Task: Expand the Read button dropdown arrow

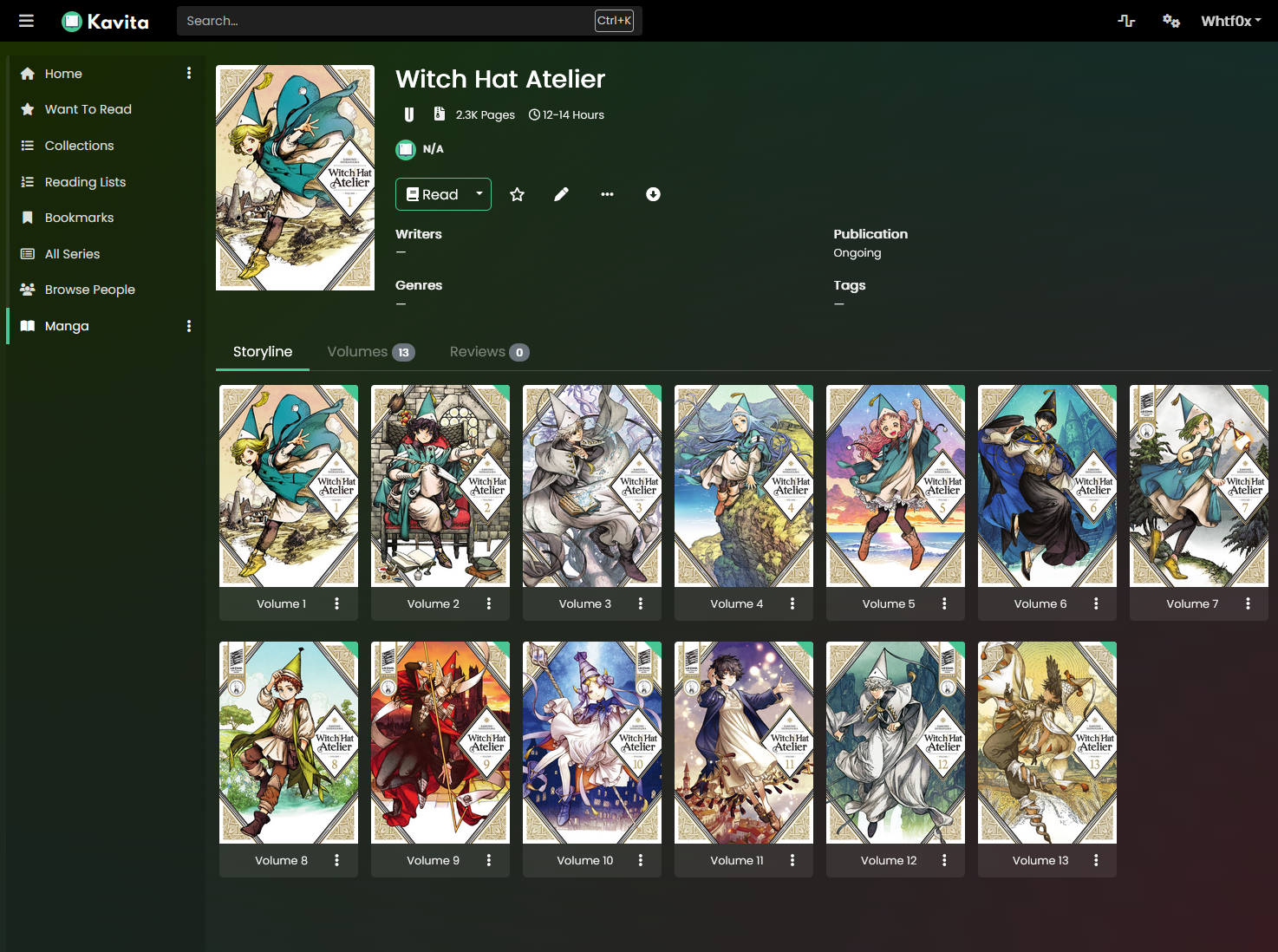Action: tap(479, 194)
